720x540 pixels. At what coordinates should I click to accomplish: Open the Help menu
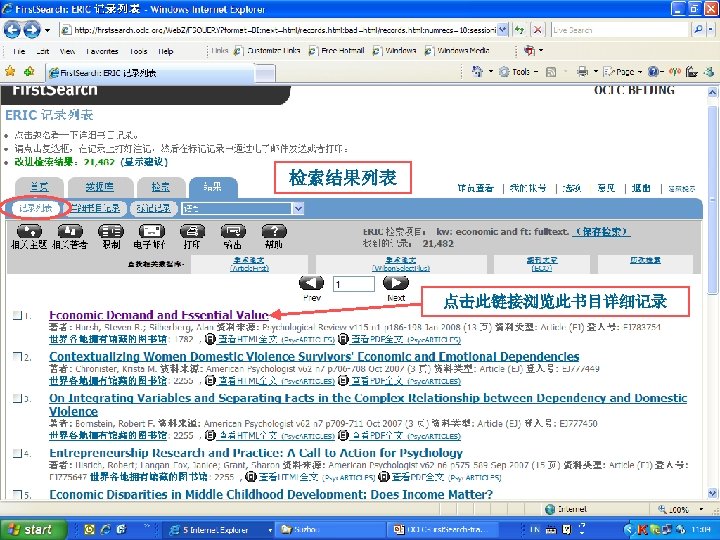click(x=166, y=51)
